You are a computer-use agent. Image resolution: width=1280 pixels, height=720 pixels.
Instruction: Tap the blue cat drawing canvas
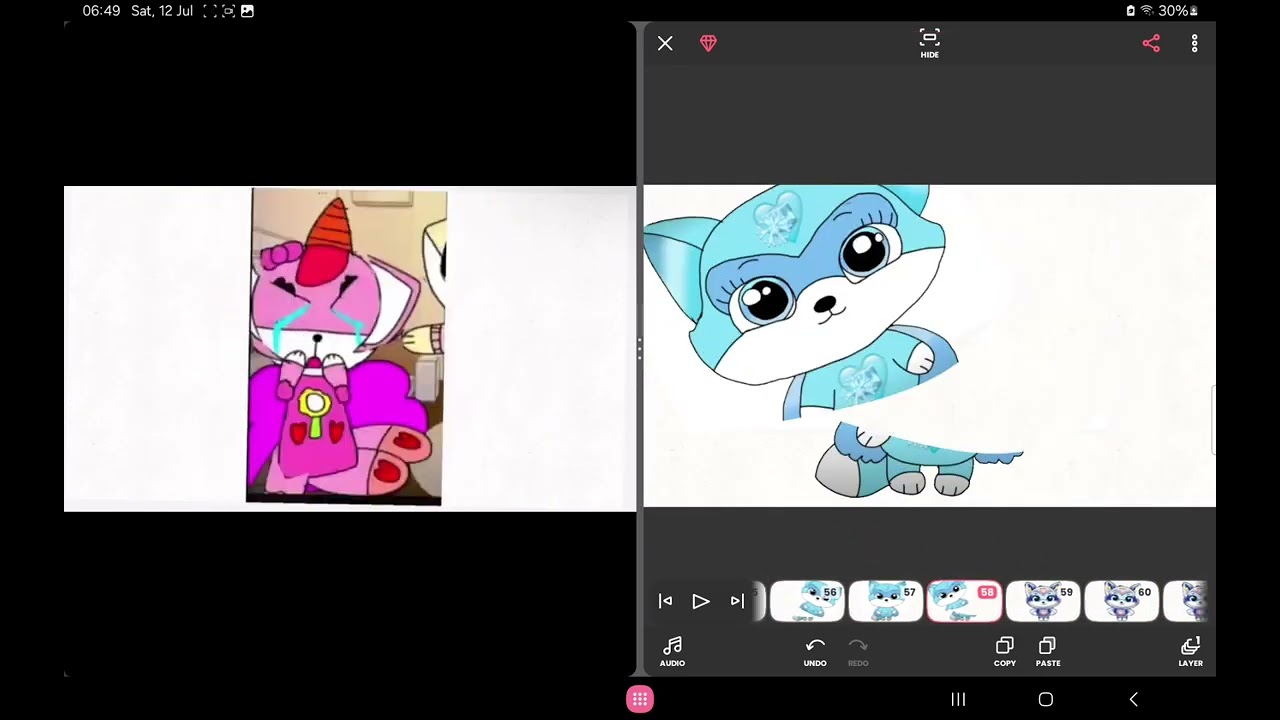[x=929, y=346]
